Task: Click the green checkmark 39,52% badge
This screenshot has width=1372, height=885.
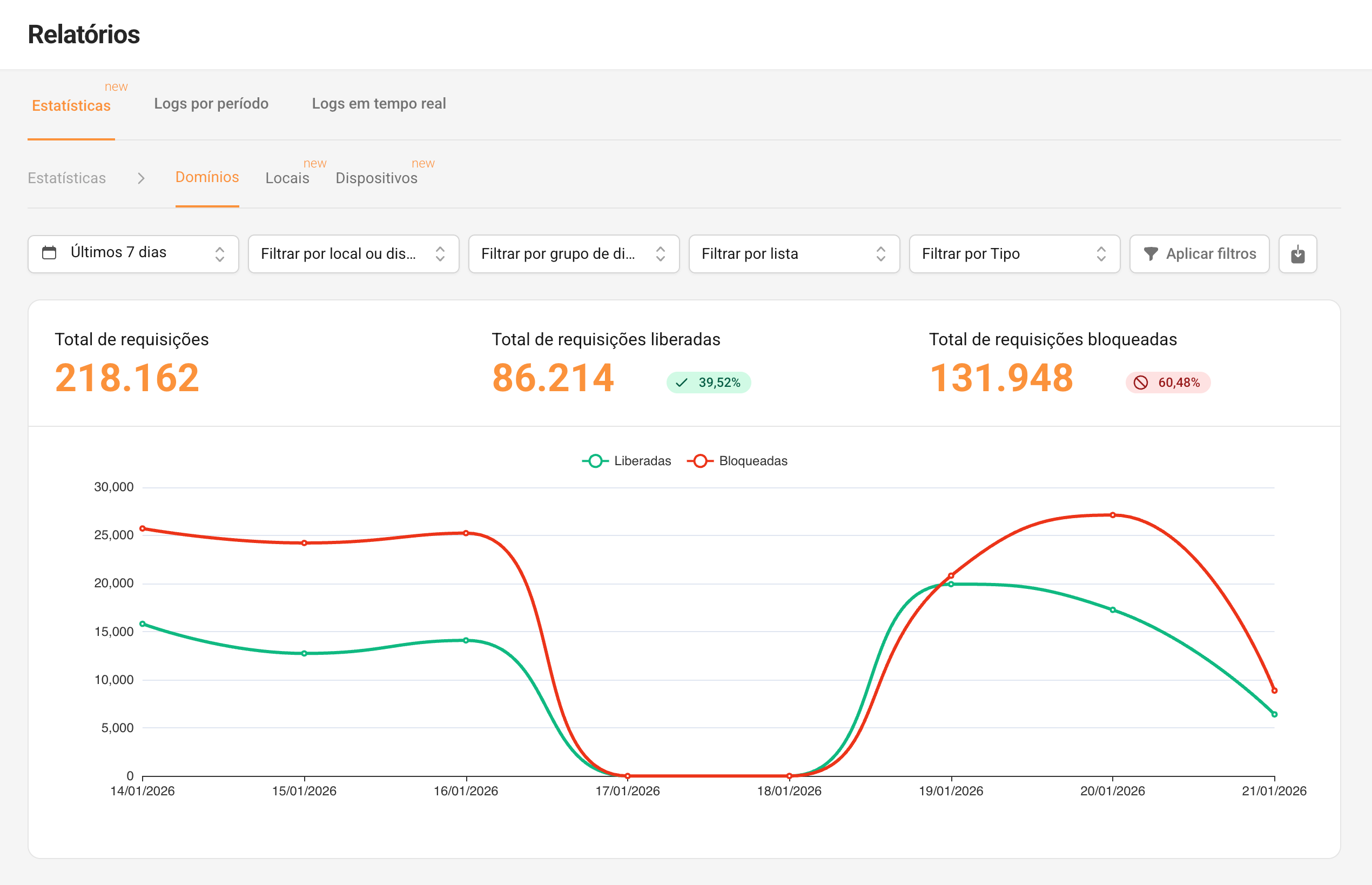Action: pyautogui.click(x=708, y=382)
